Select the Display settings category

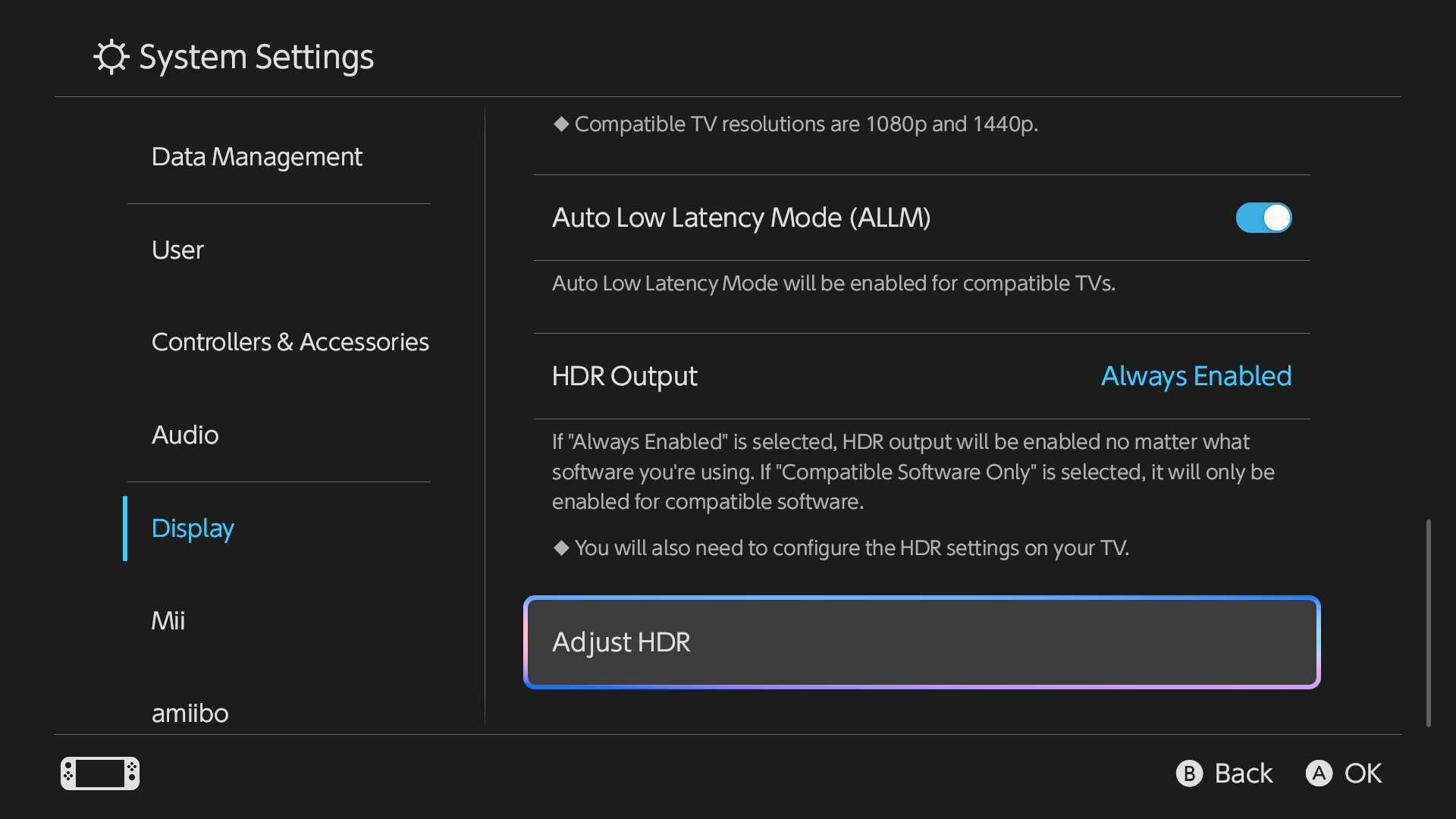click(193, 529)
